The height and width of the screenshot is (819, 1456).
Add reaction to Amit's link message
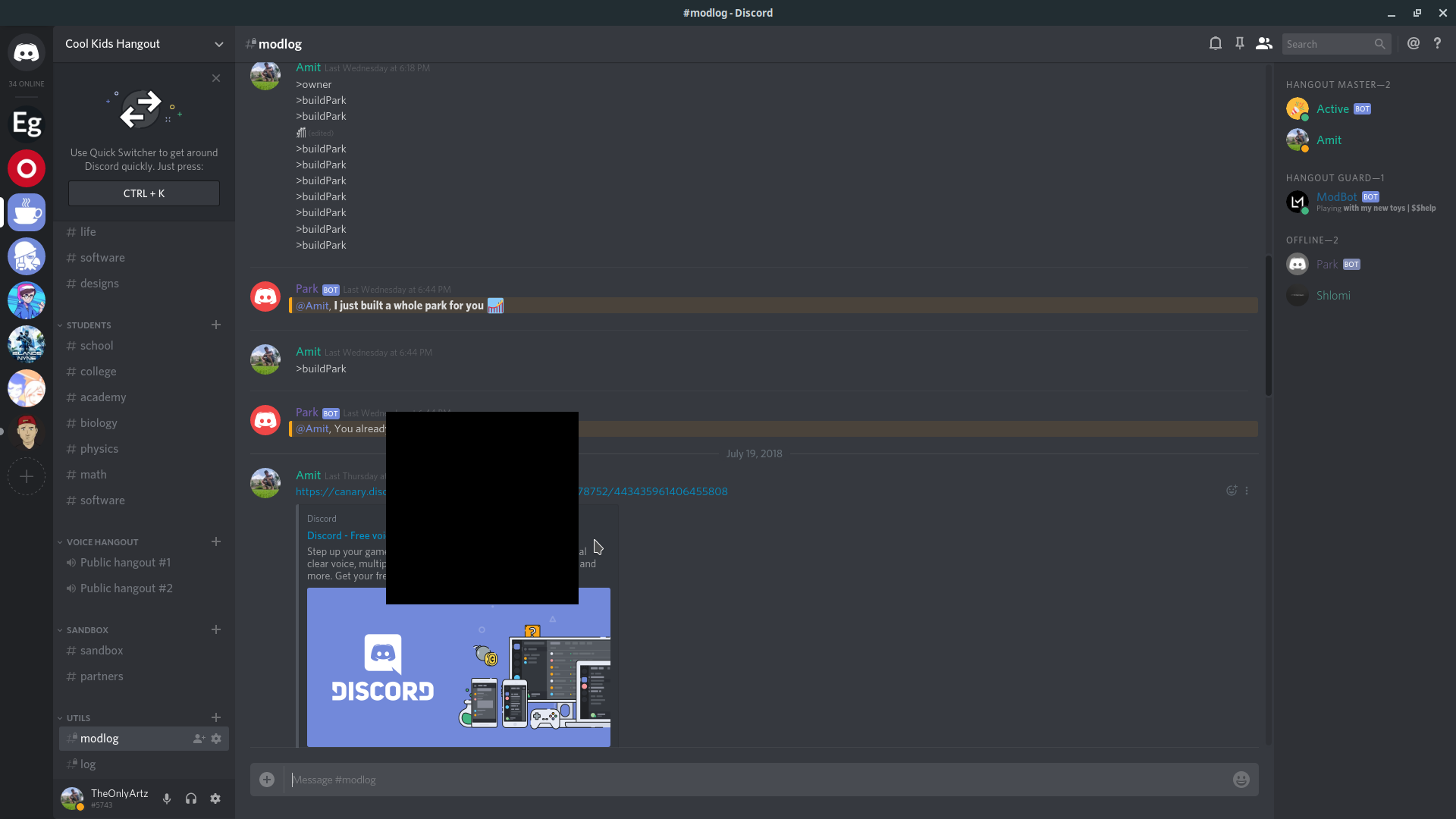(x=1232, y=491)
